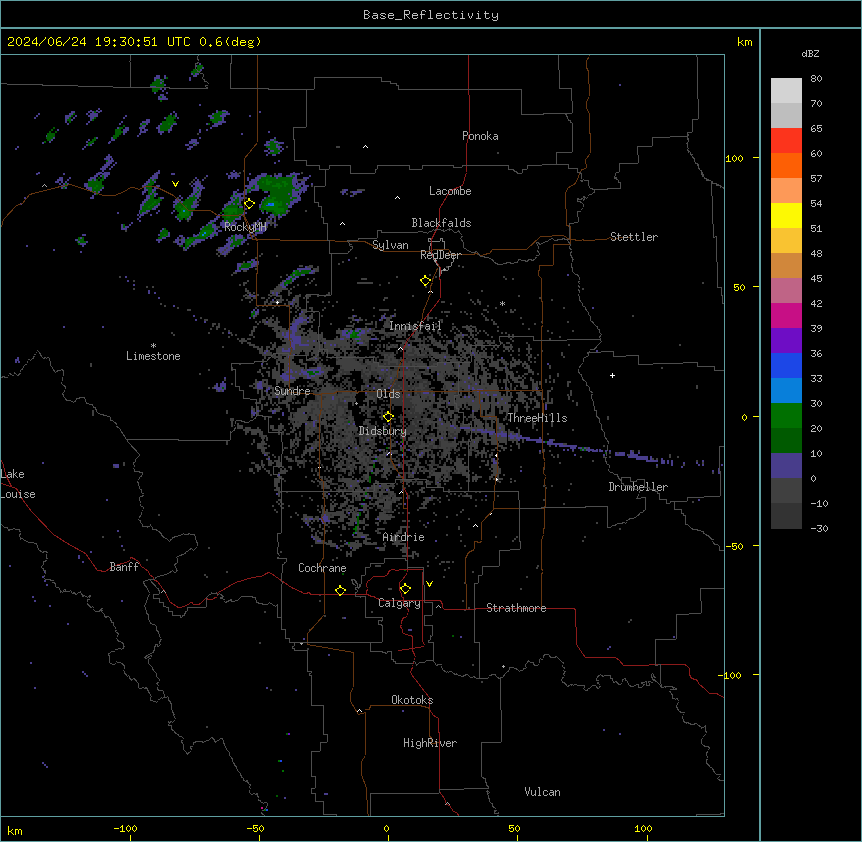862x842 pixels.
Task: Pick the orange 57-60 dBZ legend swatch
Action: point(786,165)
